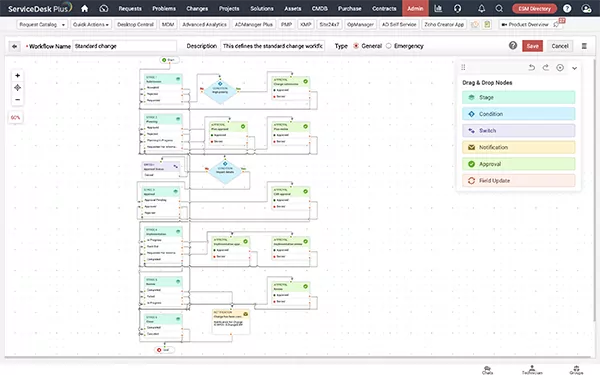Cancel workflow editing

pos(560,46)
